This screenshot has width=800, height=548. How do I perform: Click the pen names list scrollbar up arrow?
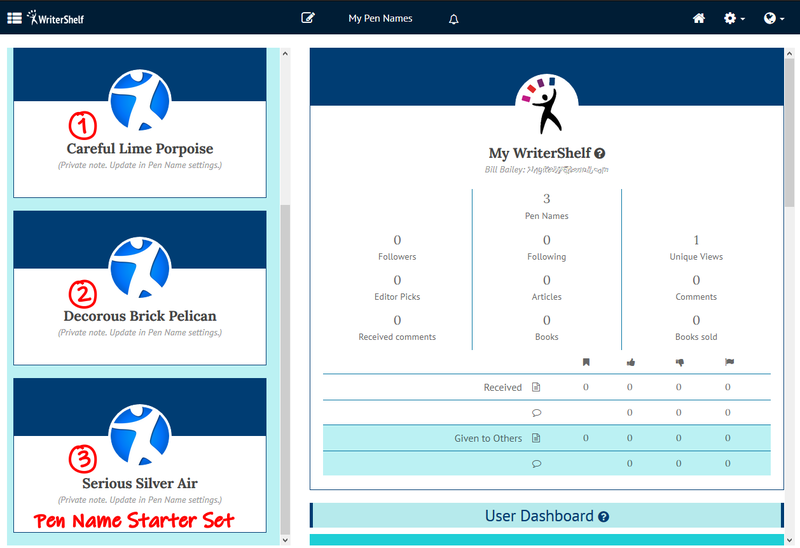pos(285,53)
